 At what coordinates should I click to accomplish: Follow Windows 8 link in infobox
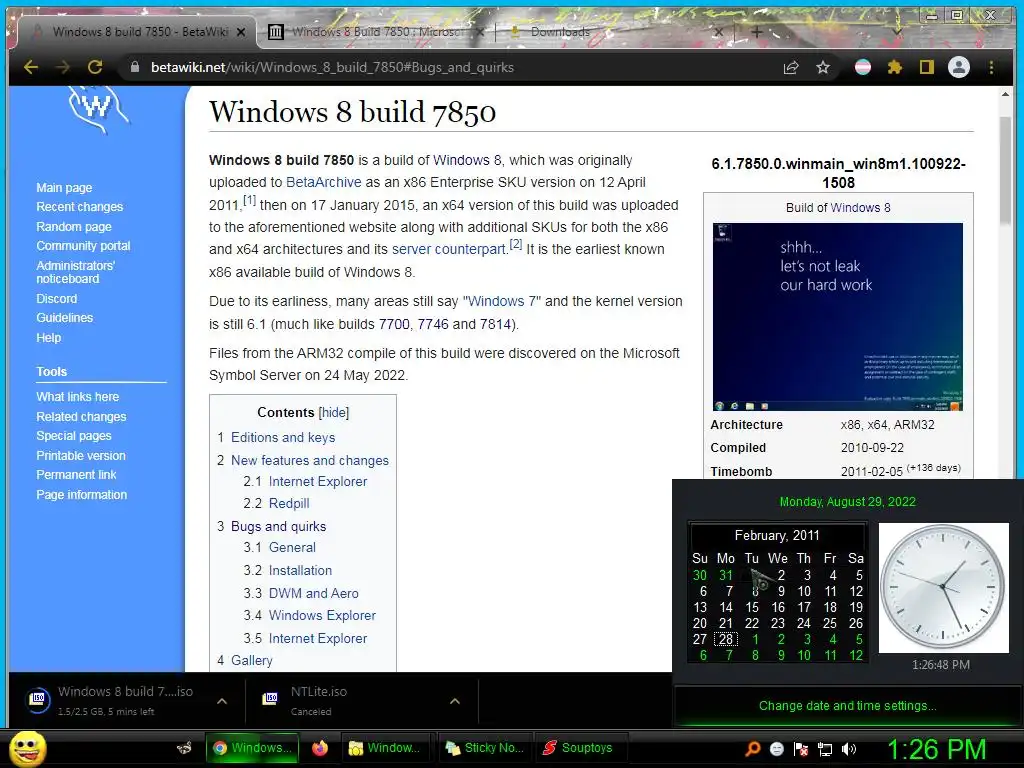[861, 208]
